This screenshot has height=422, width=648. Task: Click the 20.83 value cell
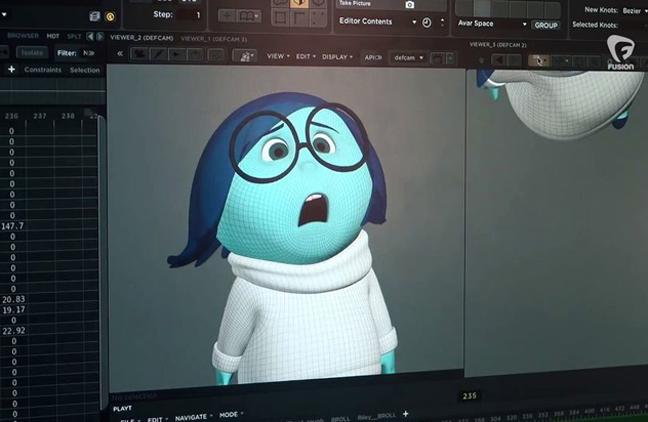coord(14,299)
